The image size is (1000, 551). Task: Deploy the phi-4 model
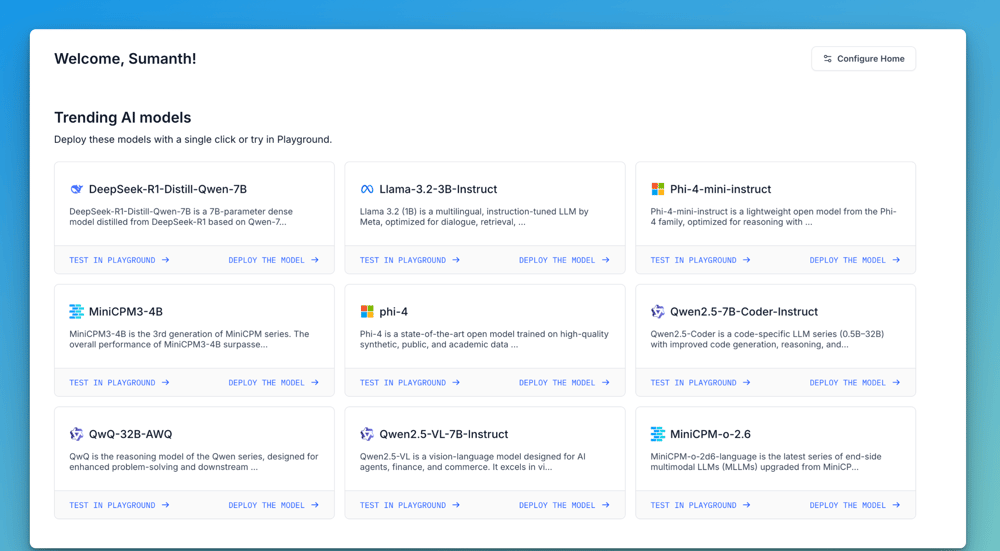pyautogui.click(x=564, y=383)
